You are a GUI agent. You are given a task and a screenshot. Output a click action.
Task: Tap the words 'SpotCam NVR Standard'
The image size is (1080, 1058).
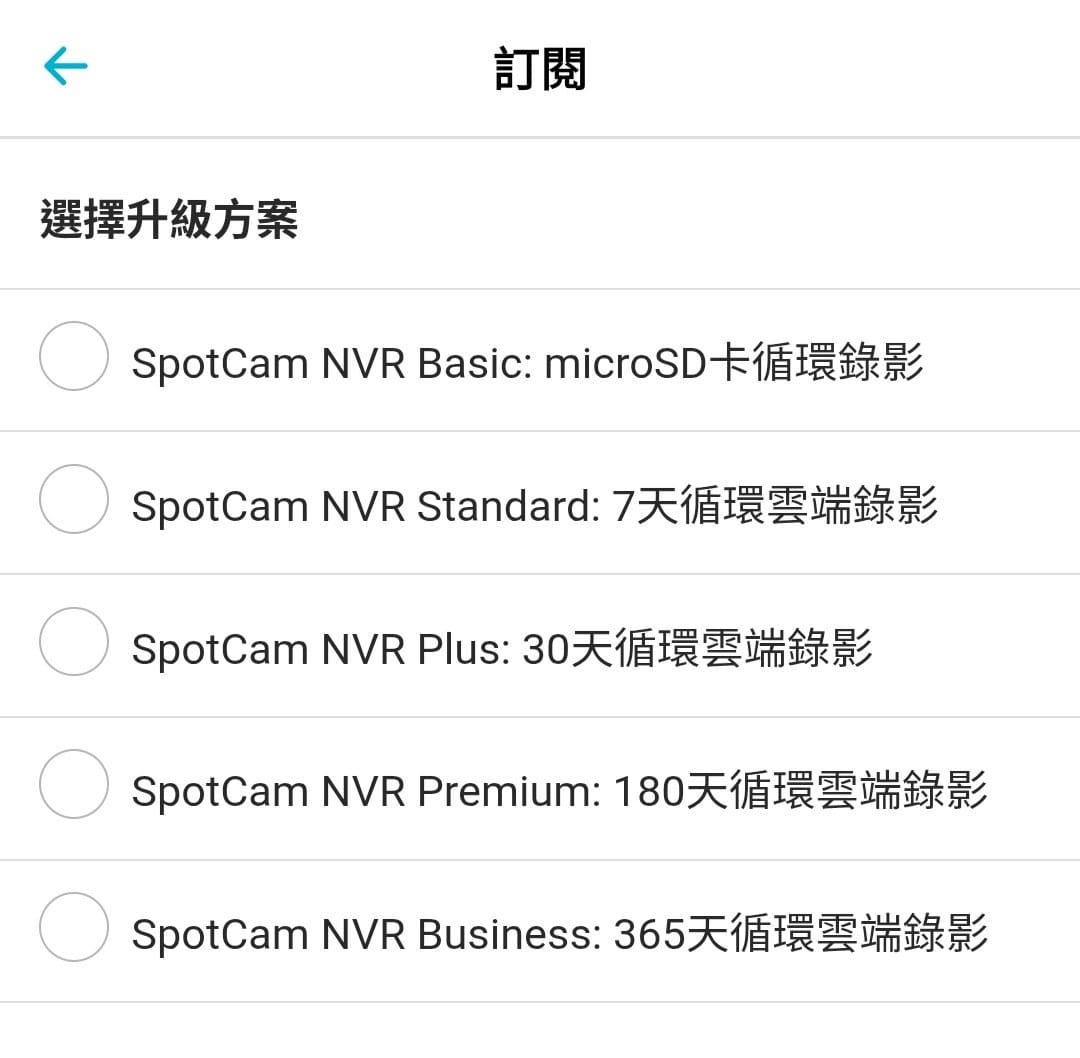point(360,506)
